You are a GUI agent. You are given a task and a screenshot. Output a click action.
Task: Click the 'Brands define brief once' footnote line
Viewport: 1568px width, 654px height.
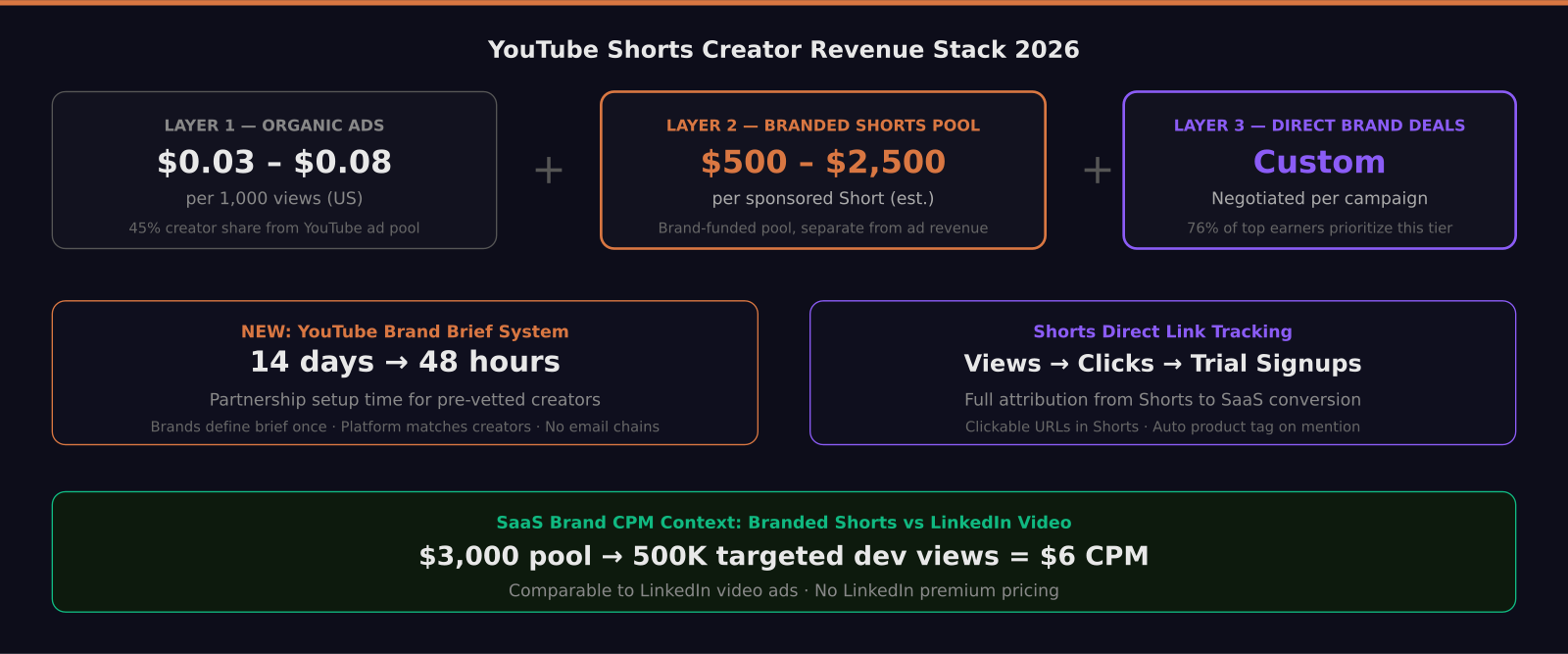[x=405, y=427]
